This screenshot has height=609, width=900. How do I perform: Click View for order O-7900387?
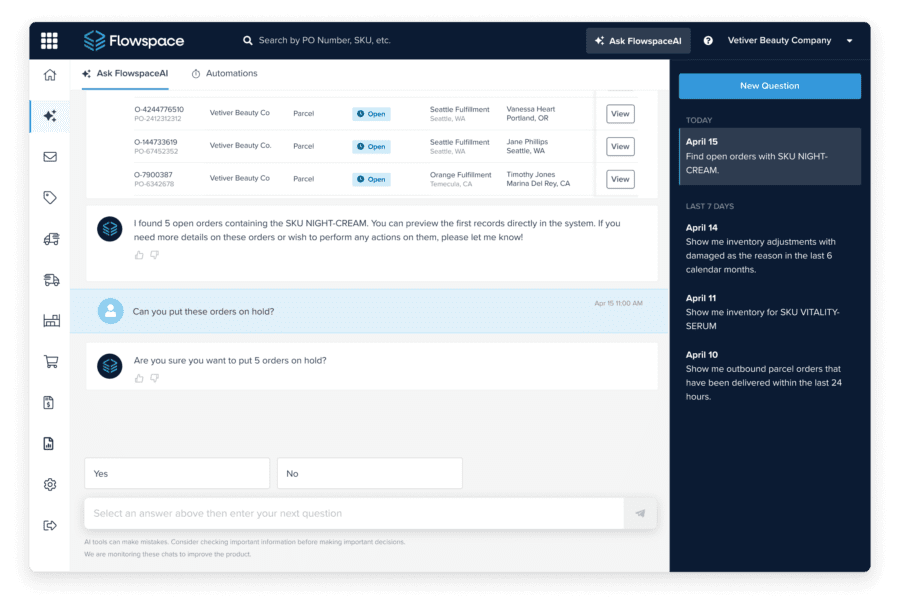(x=620, y=179)
